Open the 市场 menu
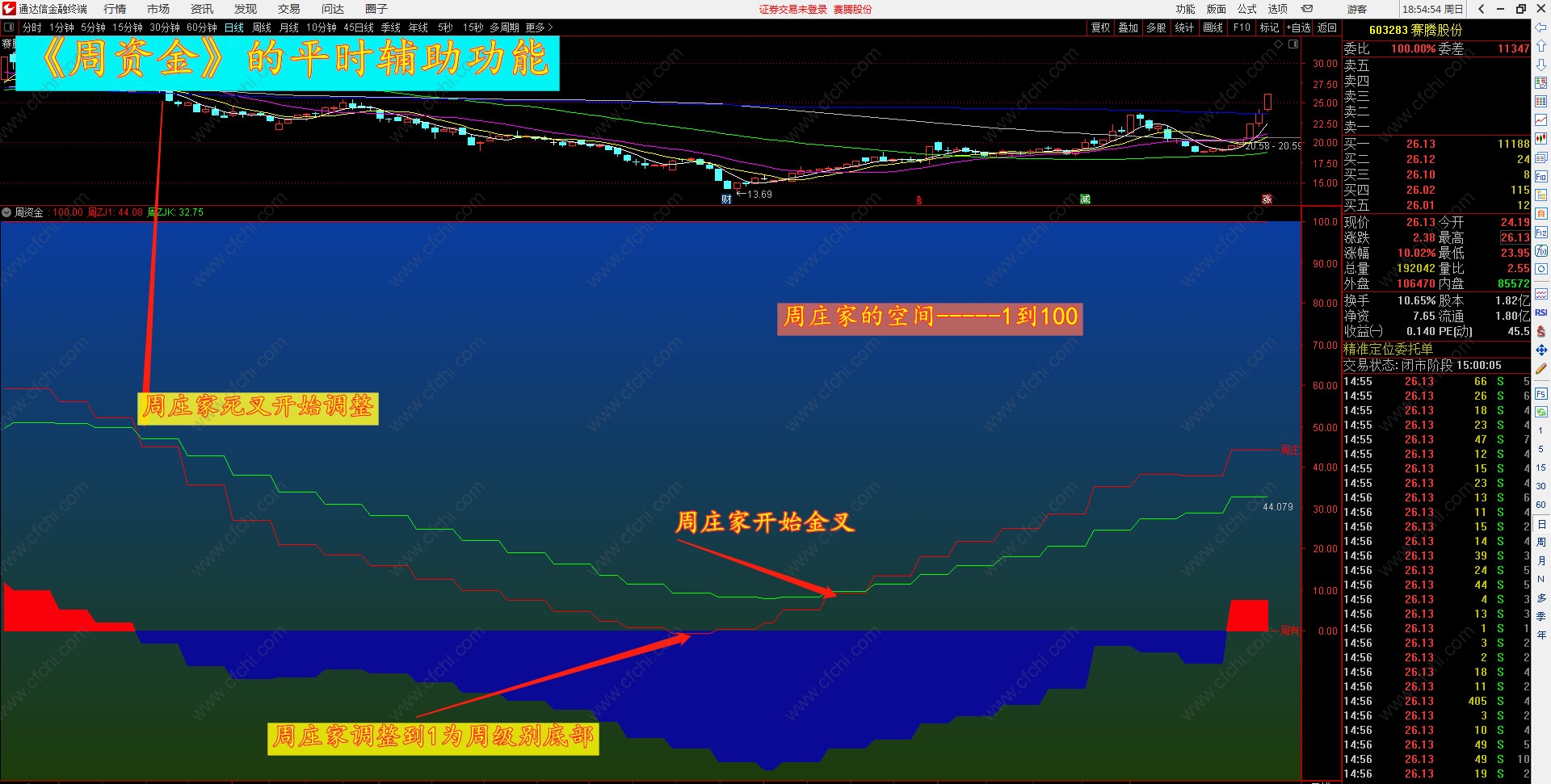This screenshot has width=1551, height=784. [158, 9]
